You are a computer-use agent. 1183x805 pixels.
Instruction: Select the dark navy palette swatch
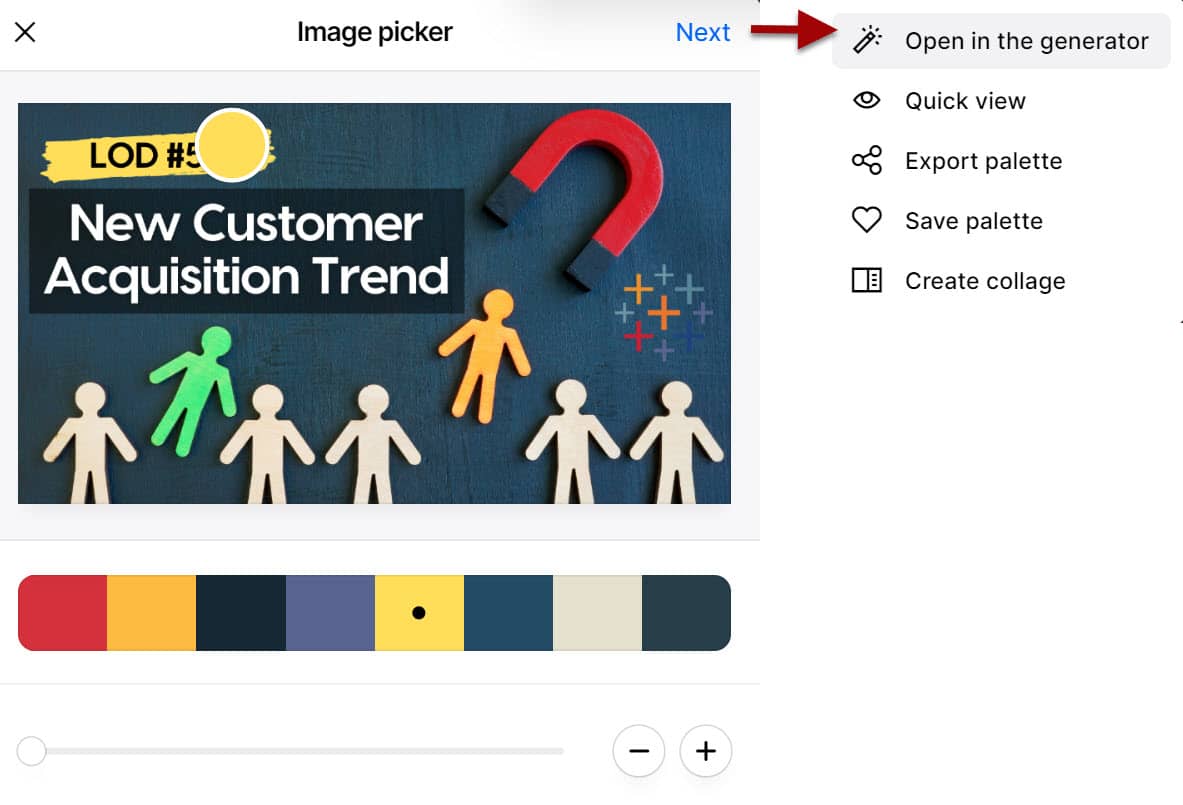click(241, 613)
